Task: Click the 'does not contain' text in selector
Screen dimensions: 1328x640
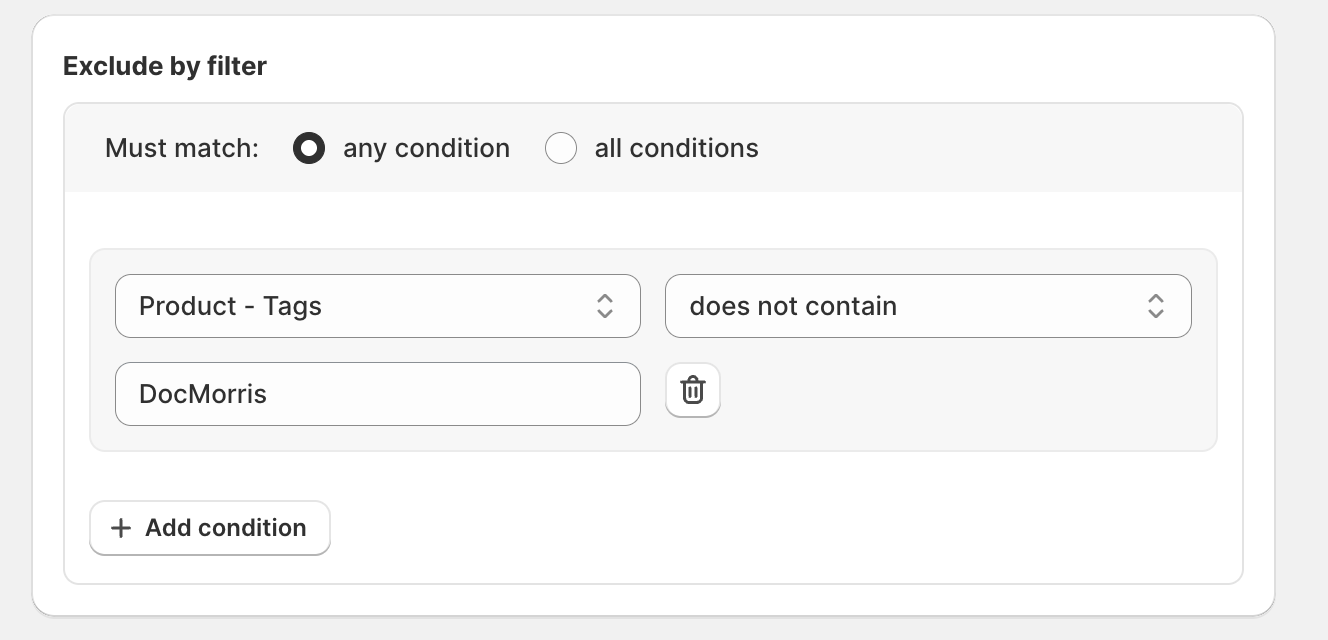Action: (x=793, y=306)
